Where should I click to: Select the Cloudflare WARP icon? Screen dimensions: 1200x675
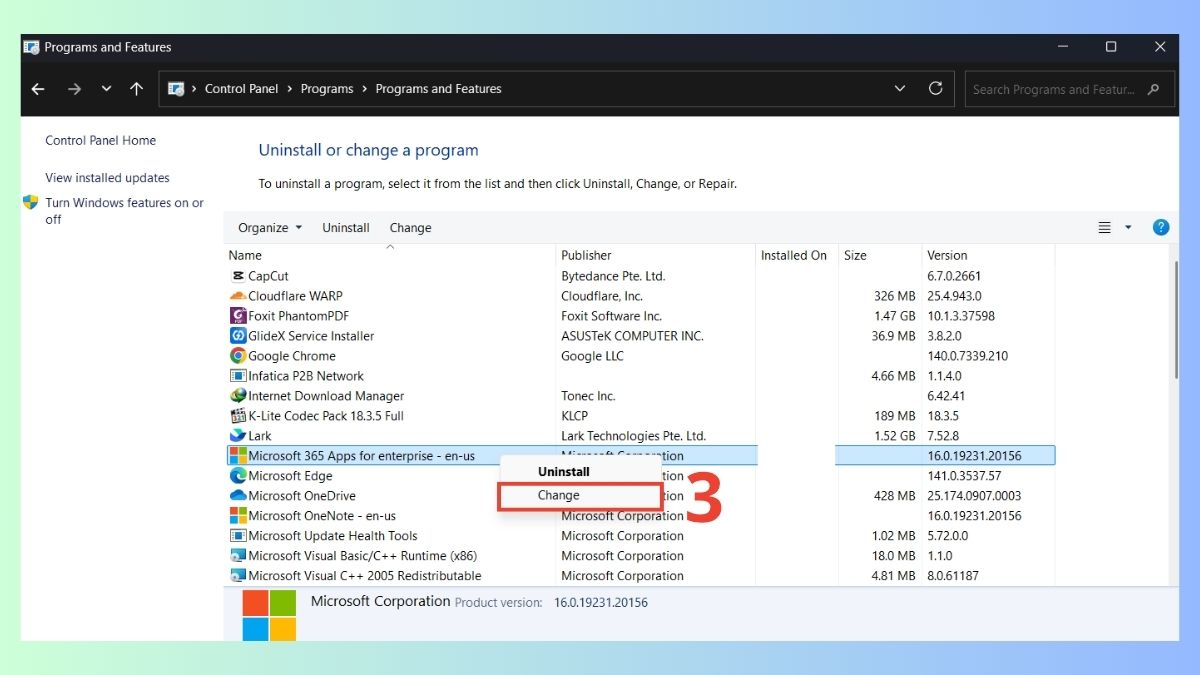point(238,295)
